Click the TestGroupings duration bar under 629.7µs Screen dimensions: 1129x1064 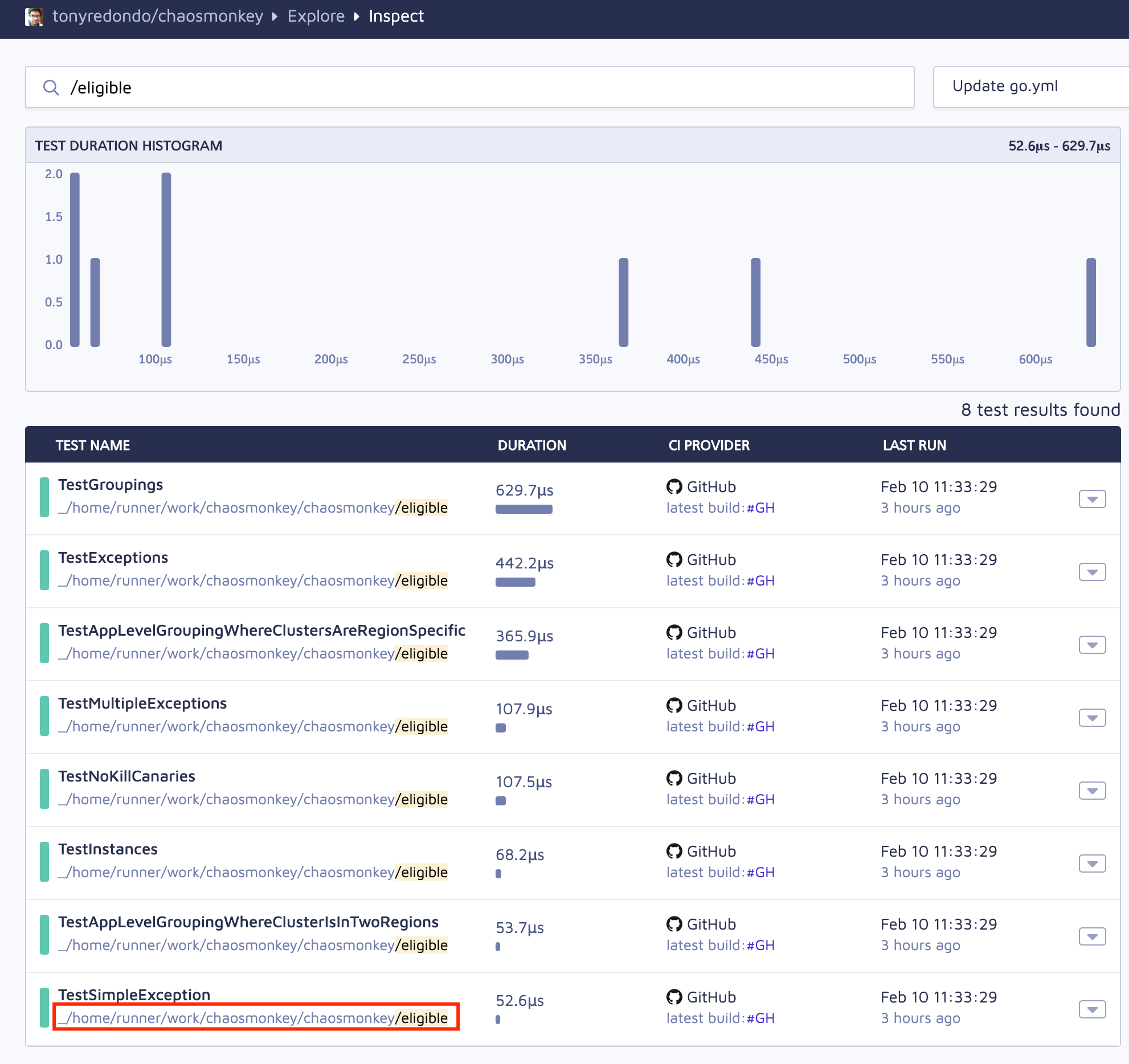point(523,509)
